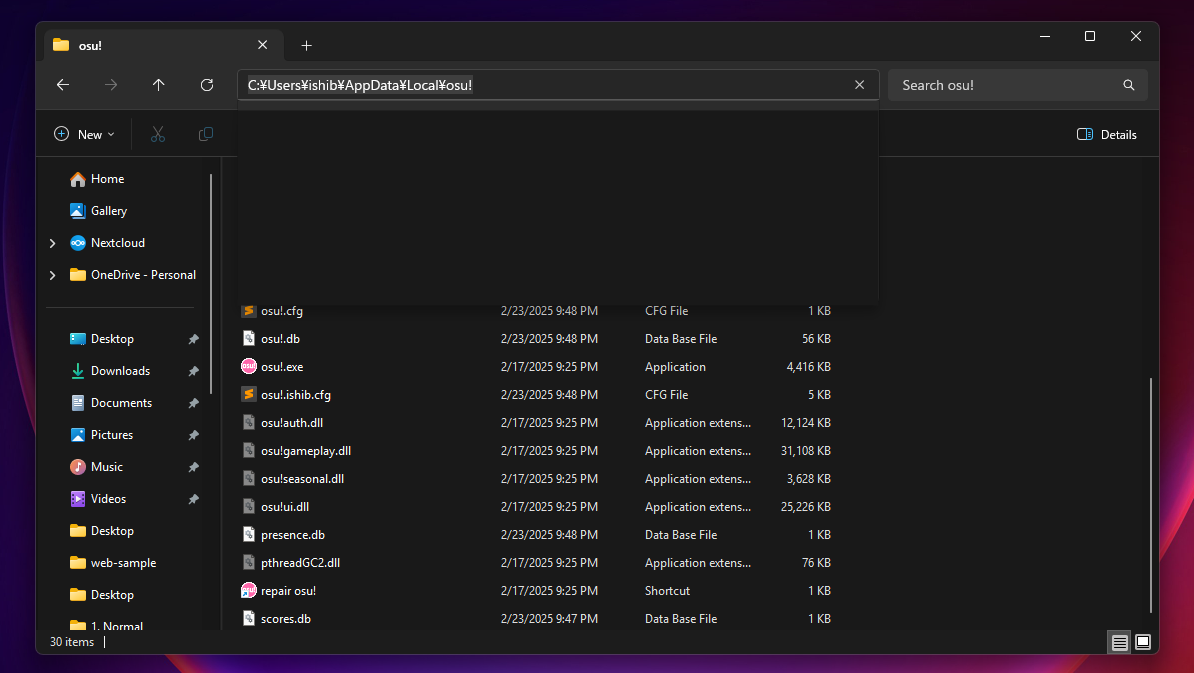Open the web-sample folder in sidebar
1194x673 pixels.
click(x=123, y=563)
